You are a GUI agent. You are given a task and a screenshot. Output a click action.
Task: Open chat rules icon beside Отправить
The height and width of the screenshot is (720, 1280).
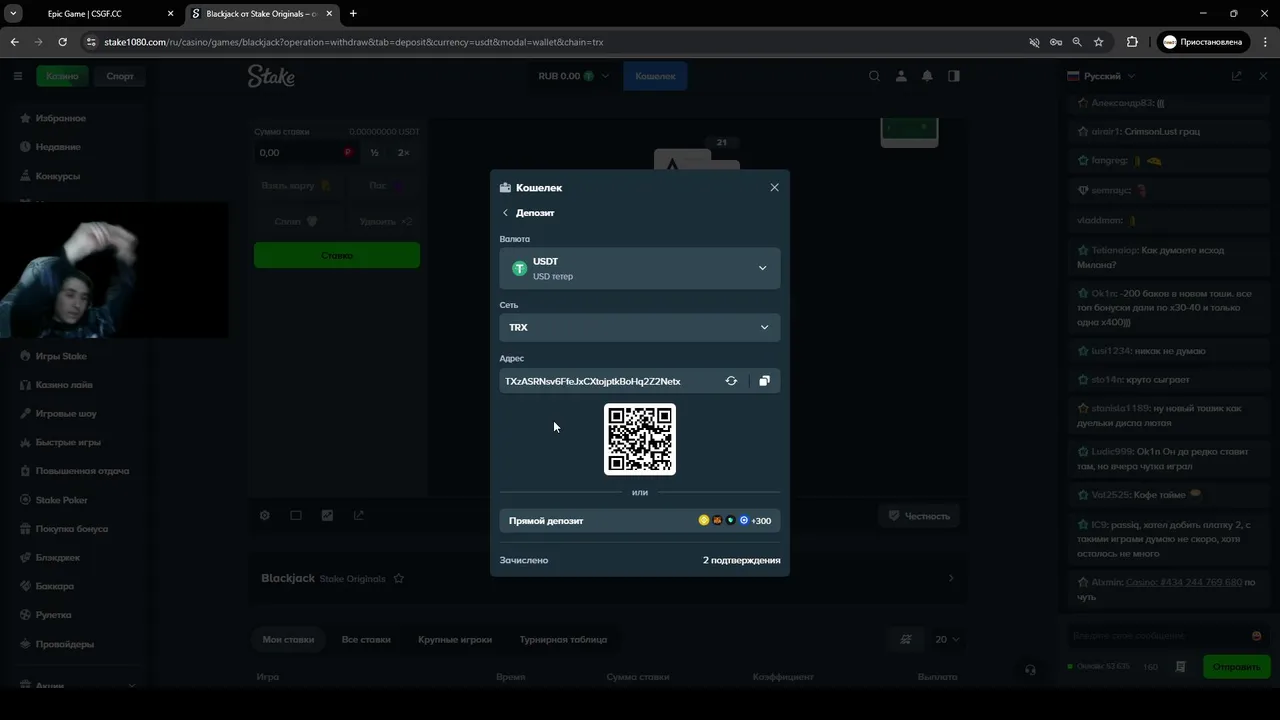(x=1181, y=666)
